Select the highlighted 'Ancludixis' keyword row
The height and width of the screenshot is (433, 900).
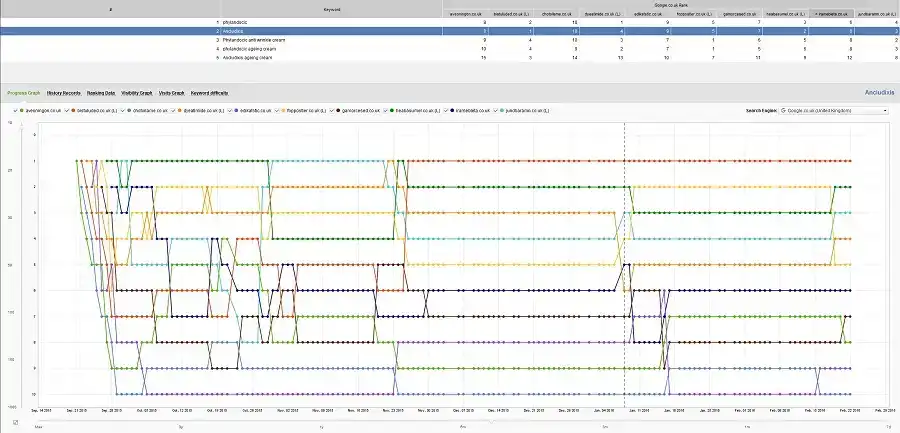[450, 31]
